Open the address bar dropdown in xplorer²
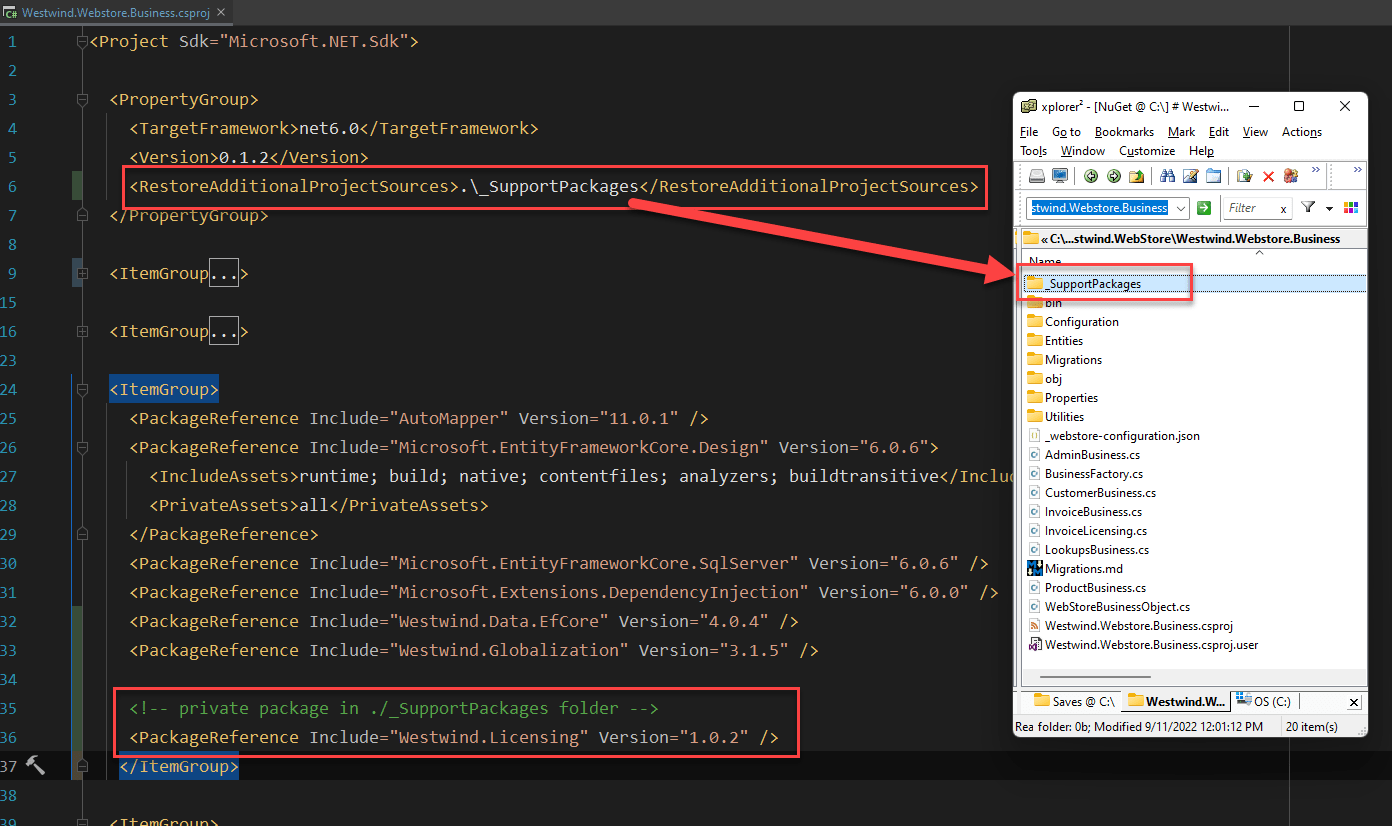Viewport: 1392px width, 826px height. pyautogui.click(x=1181, y=208)
